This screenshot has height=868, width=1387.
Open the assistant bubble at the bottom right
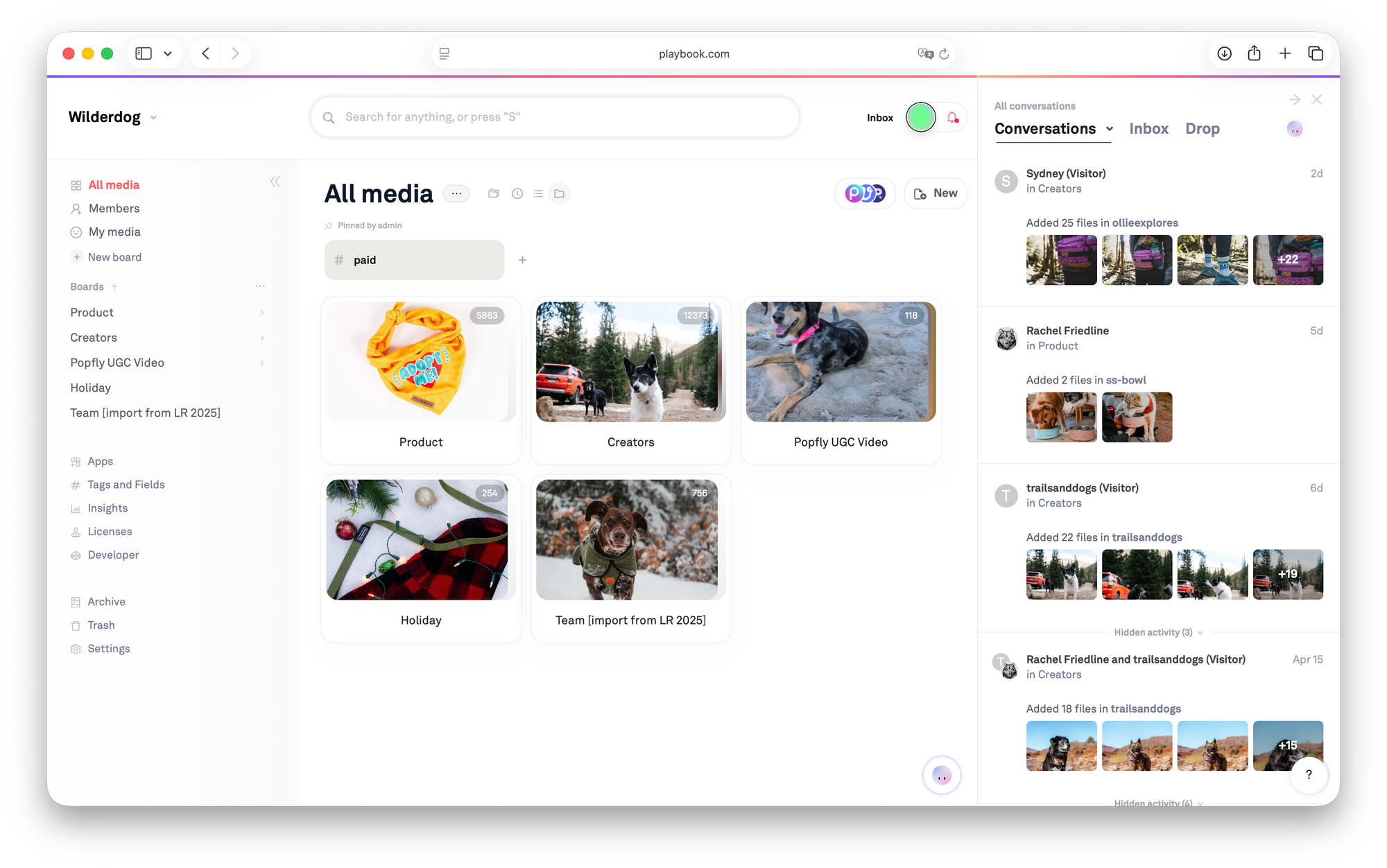tap(941, 775)
